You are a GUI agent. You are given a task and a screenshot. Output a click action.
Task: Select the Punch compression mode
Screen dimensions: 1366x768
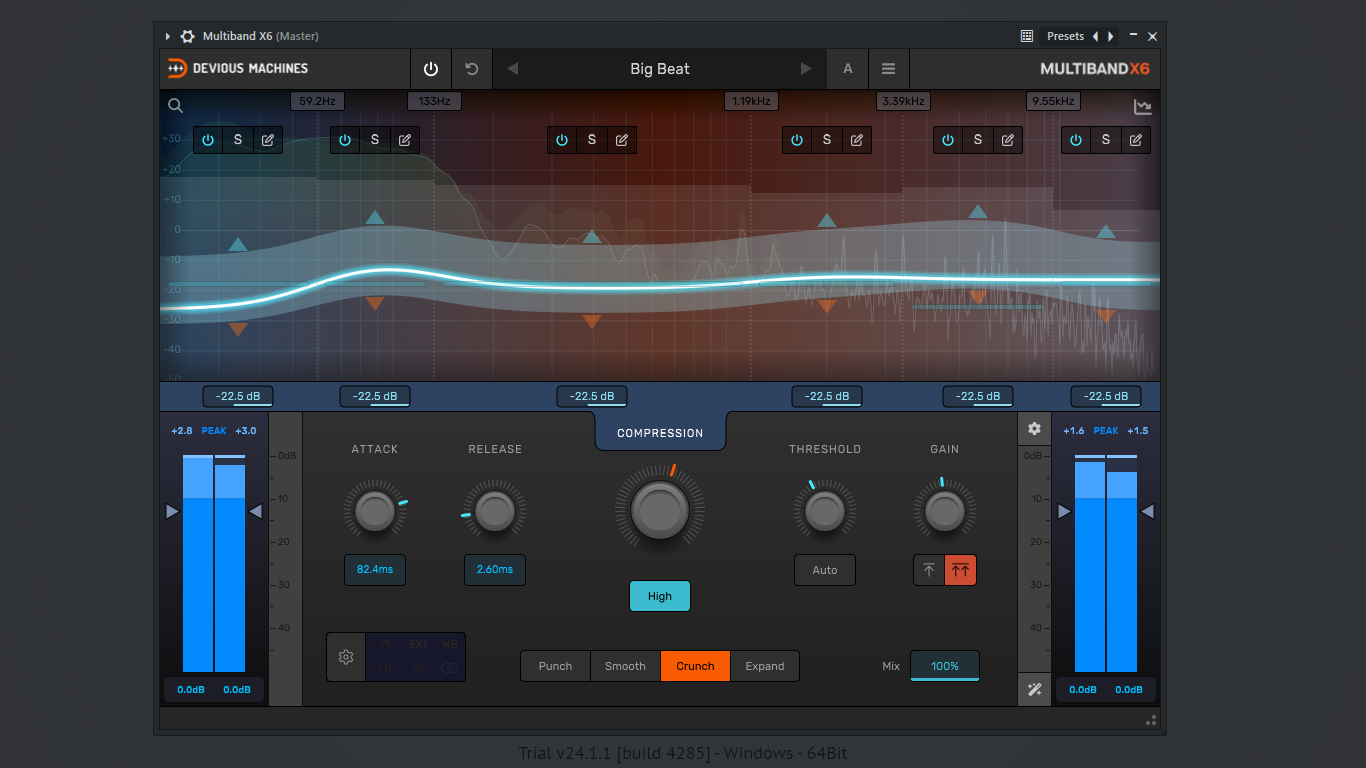(555, 666)
